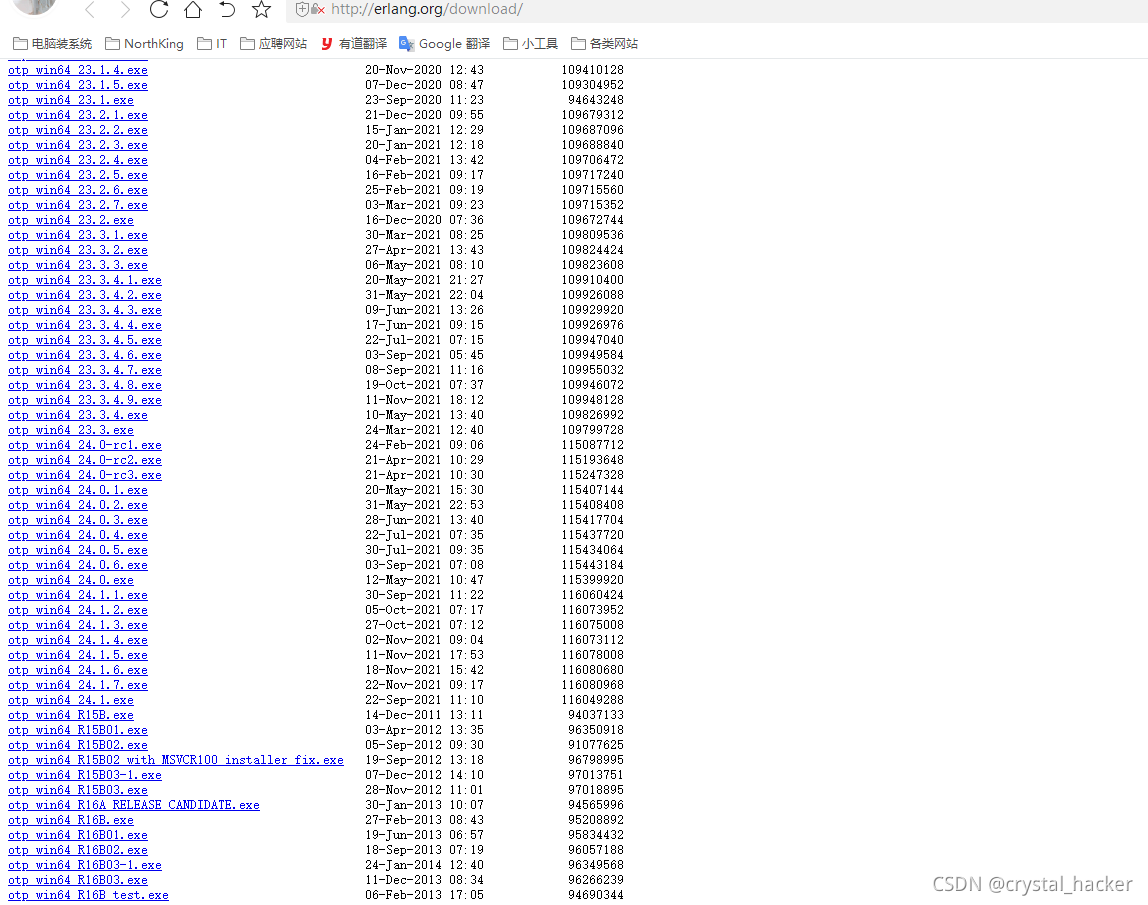Download otp_win64_23.1.exe

pyautogui.click(x=71, y=100)
